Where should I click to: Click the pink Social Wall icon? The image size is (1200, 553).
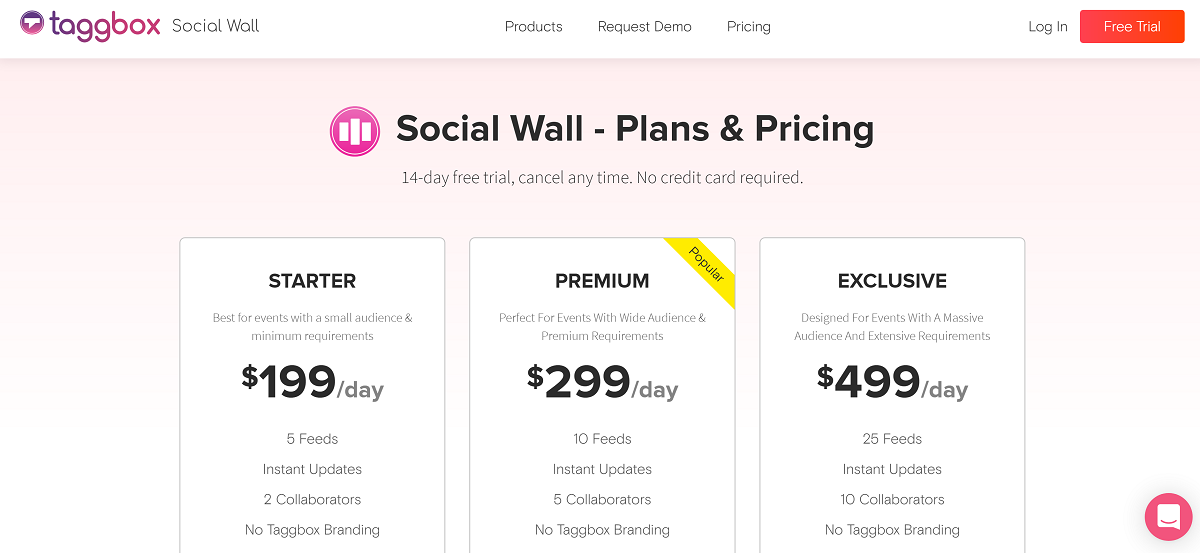355,131
